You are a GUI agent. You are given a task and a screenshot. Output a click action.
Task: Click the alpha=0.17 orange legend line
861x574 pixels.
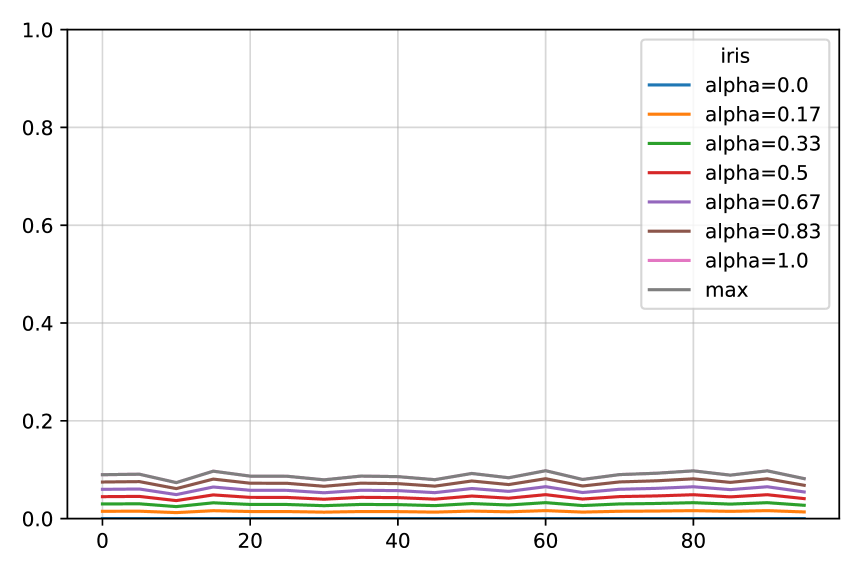pos(669,114)
